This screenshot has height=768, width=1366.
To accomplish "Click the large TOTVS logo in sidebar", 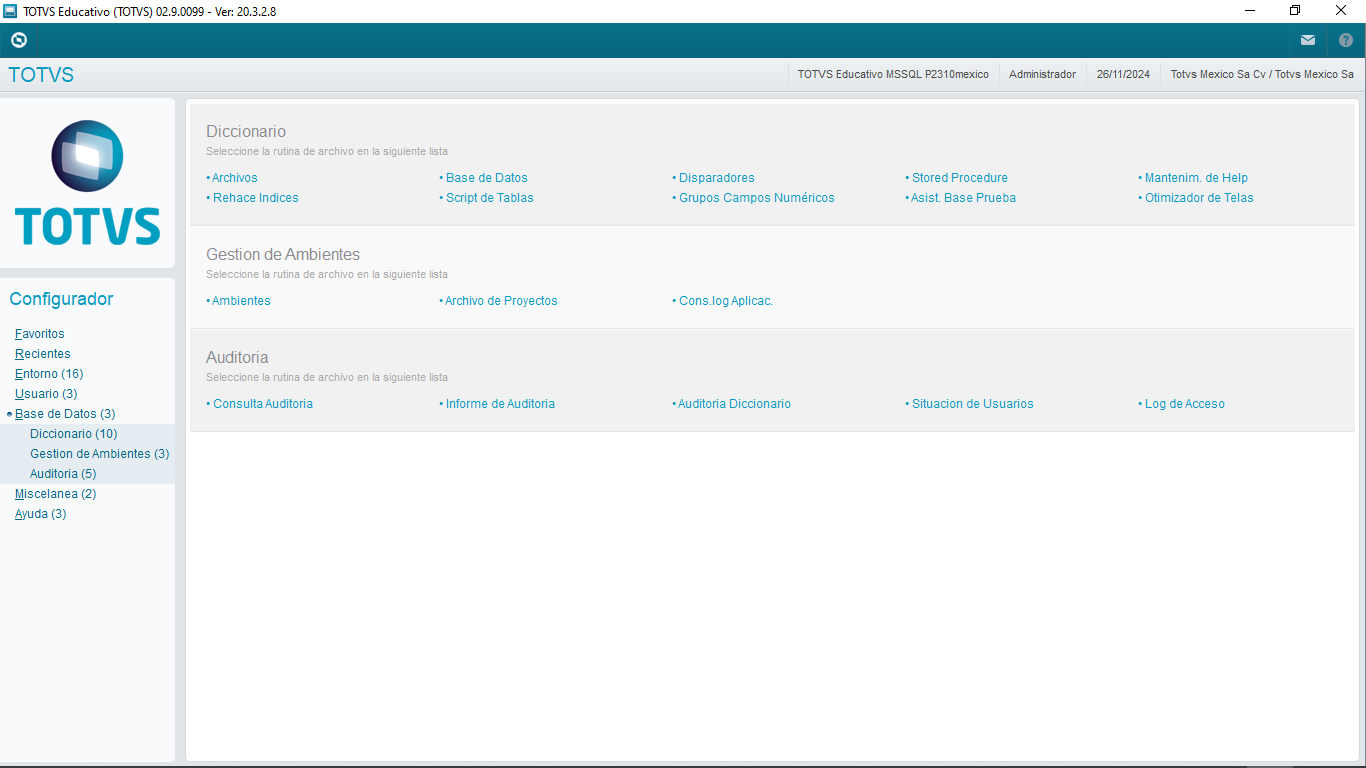I will click(87, 182).
